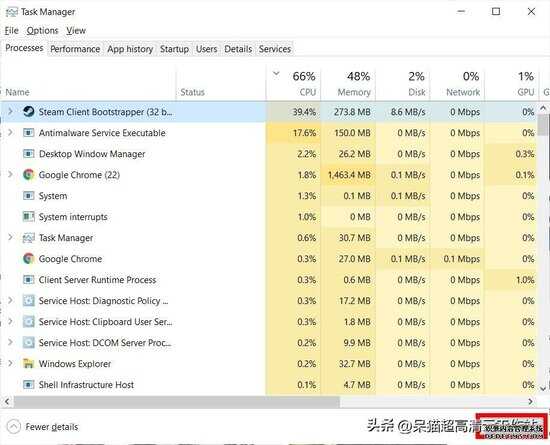This screenshot has height=445, width=550.
Task: Sort by the Name column header
Action: 88,83
